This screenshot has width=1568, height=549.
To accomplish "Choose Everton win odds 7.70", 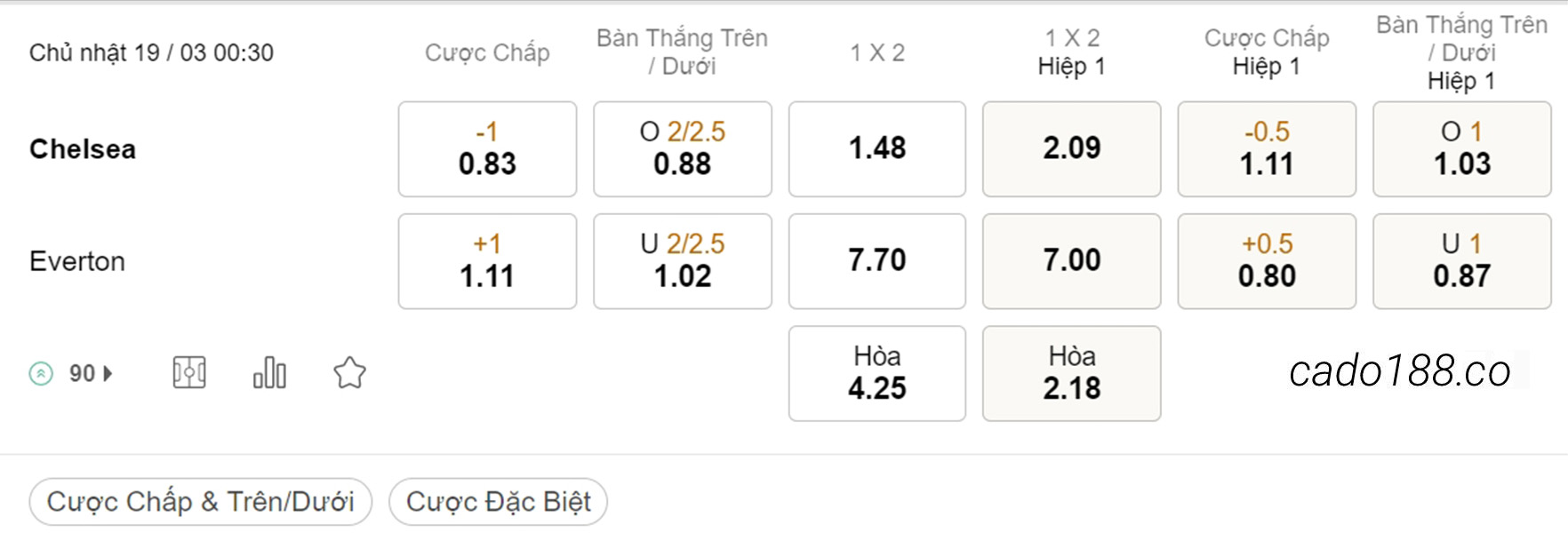I will [877, 261].
